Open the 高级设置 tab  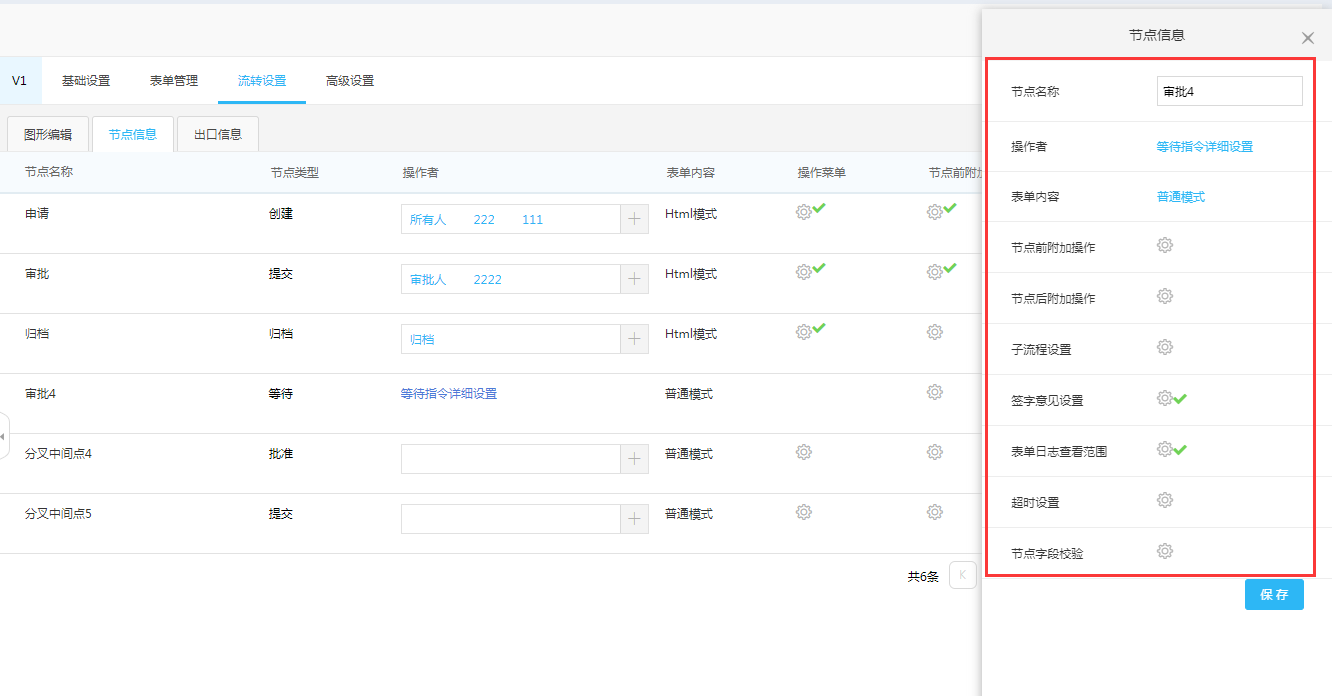350,81
